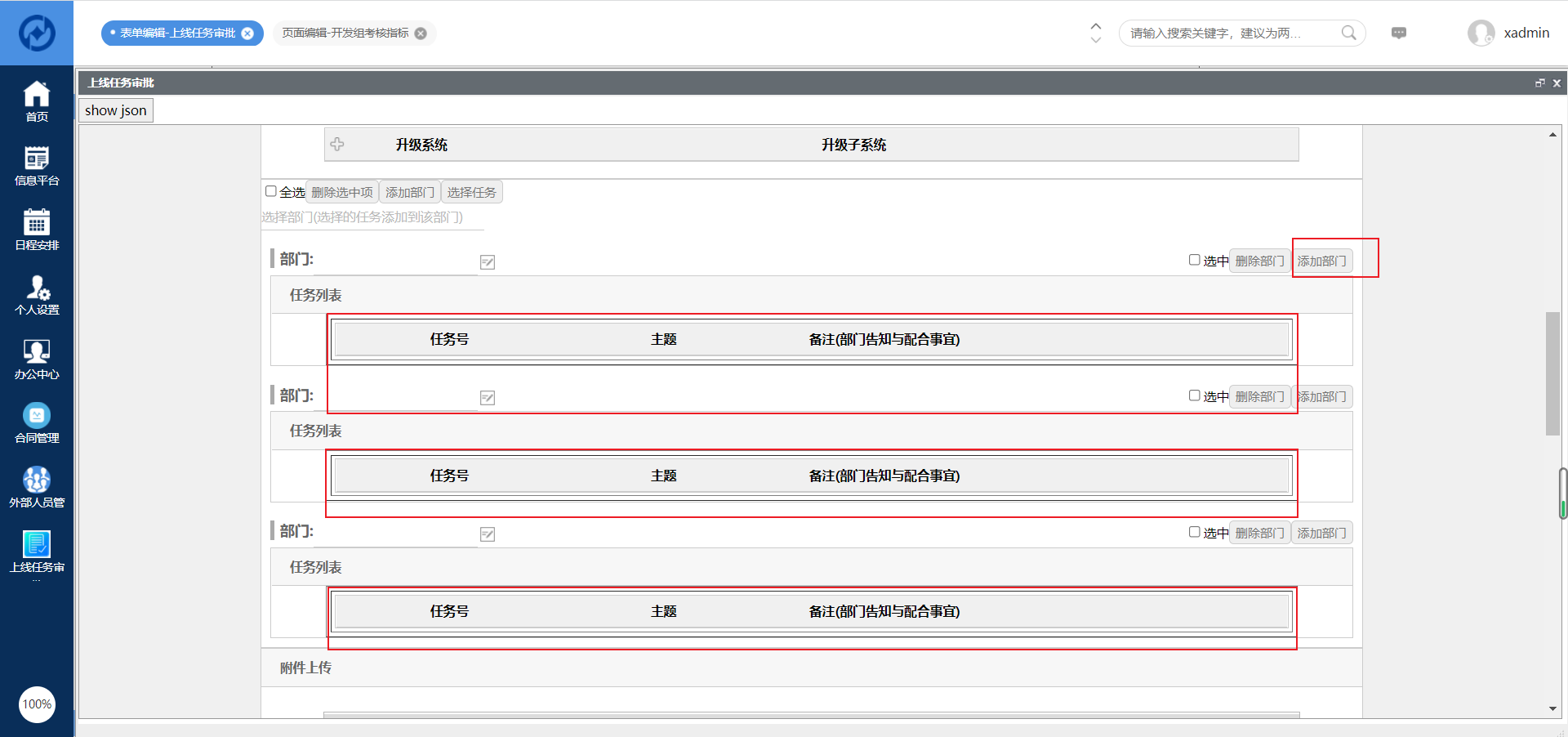Click 主题 header in second task list
This screenshot has height=737, width=1568.
[664, 476]
